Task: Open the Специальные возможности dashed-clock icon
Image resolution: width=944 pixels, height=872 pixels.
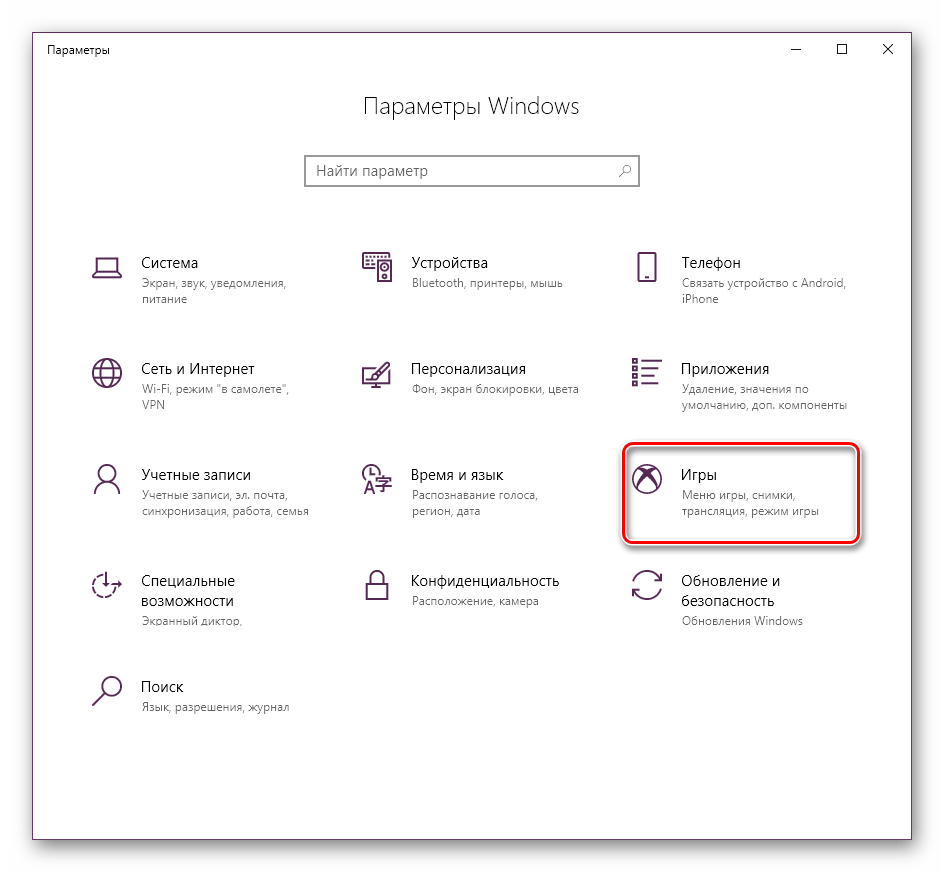Action: pyautogui.click(x=106, y=585)
